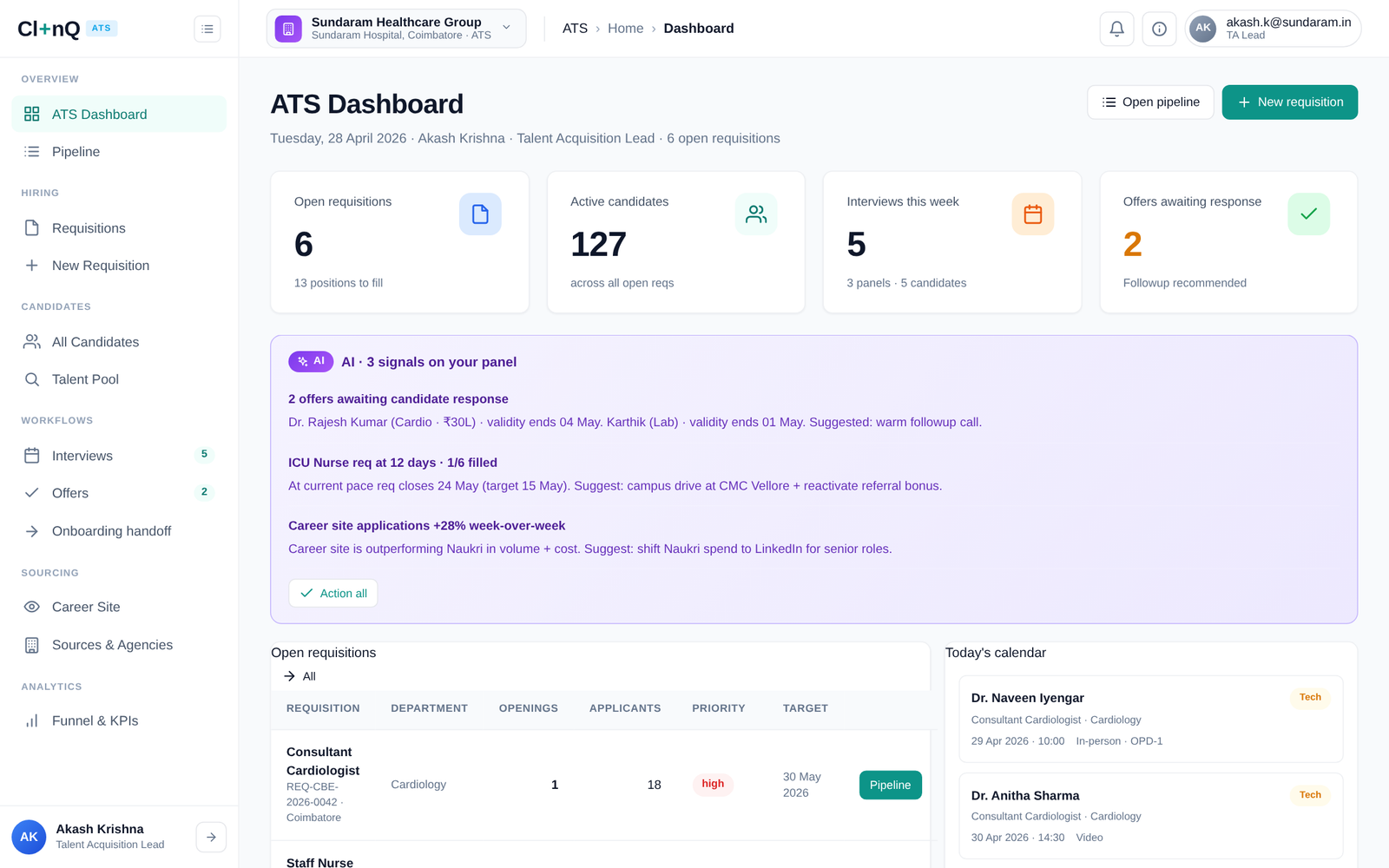Click the Open pipeline button
The height and width of the screenshot is (868, 1389).
pos(1150,102)
